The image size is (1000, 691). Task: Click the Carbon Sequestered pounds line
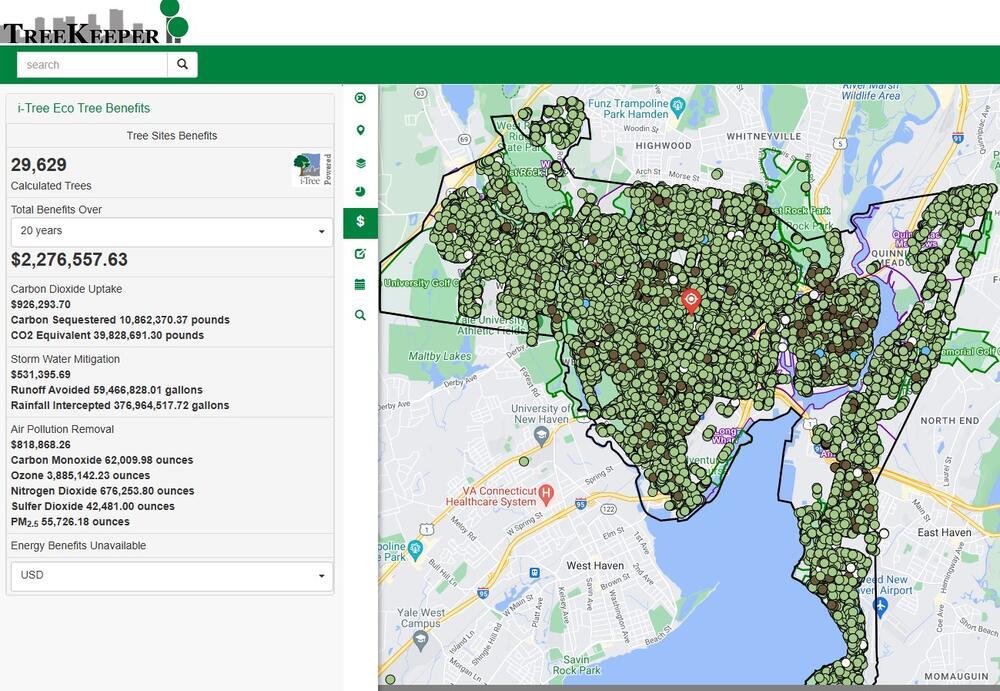[120, 320]
